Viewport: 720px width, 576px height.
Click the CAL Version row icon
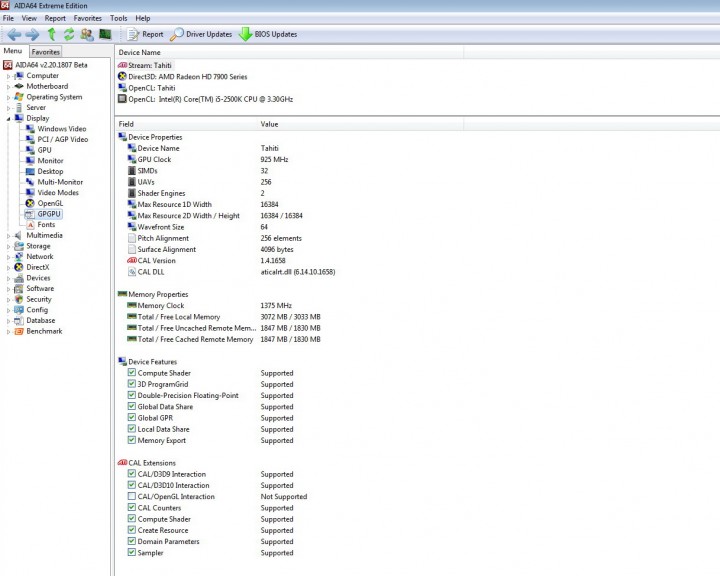click(x=132, y=260)
